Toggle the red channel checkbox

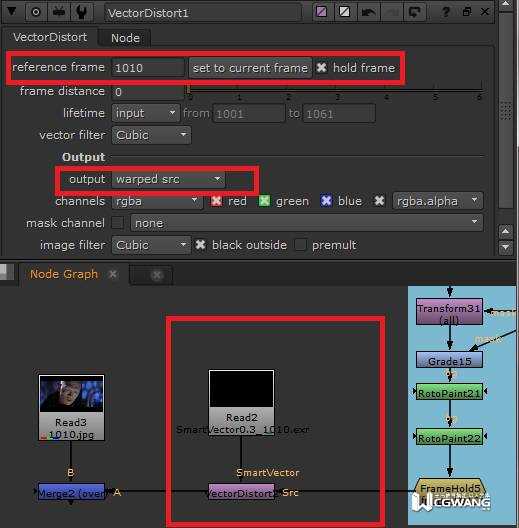point(216,201)
